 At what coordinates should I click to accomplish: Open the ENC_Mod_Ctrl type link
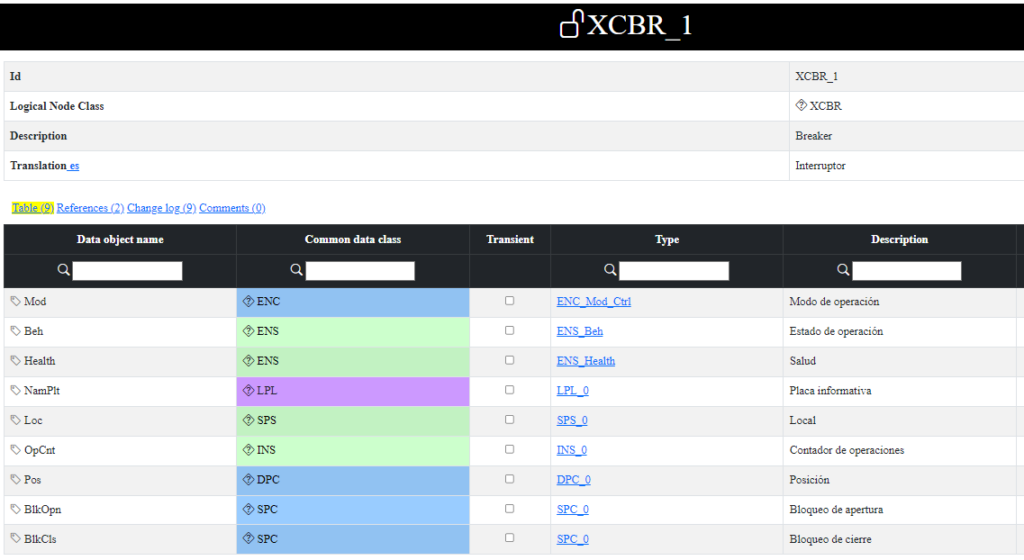(593, 301)
